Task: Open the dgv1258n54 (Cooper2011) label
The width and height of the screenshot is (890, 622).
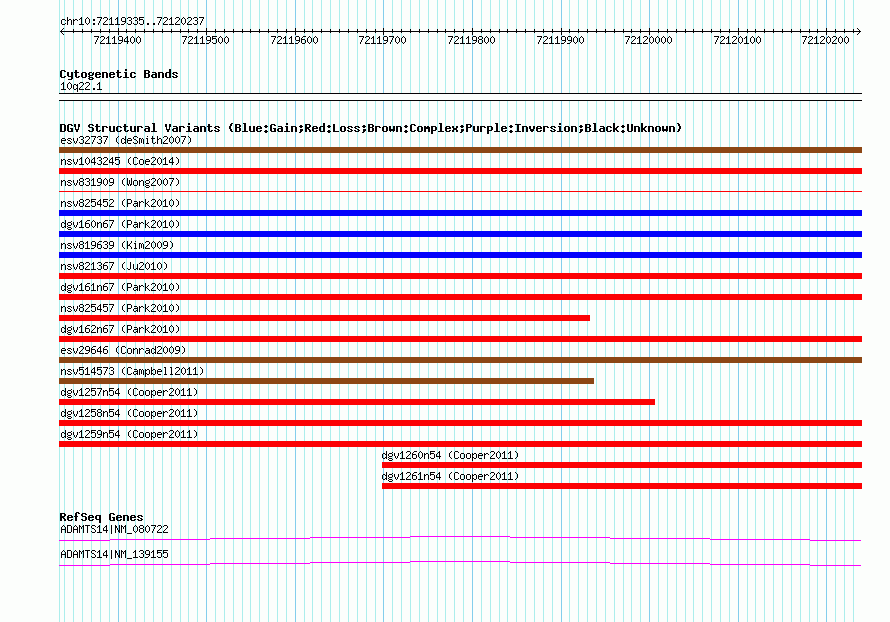Action: (x=129, y=413)
